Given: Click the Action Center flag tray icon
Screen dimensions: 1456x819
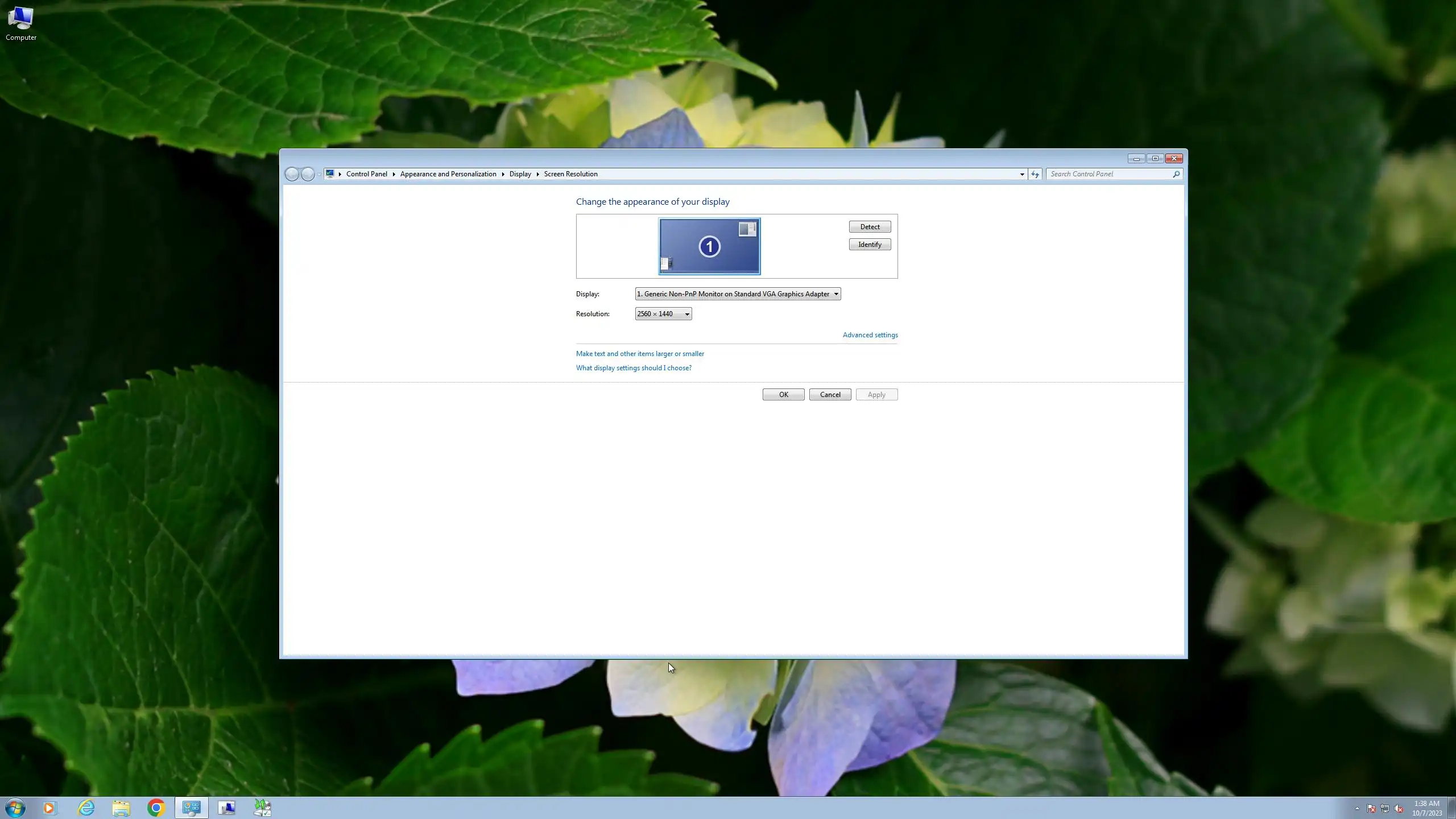Looking at the screenshot, I should point(1371,808).
